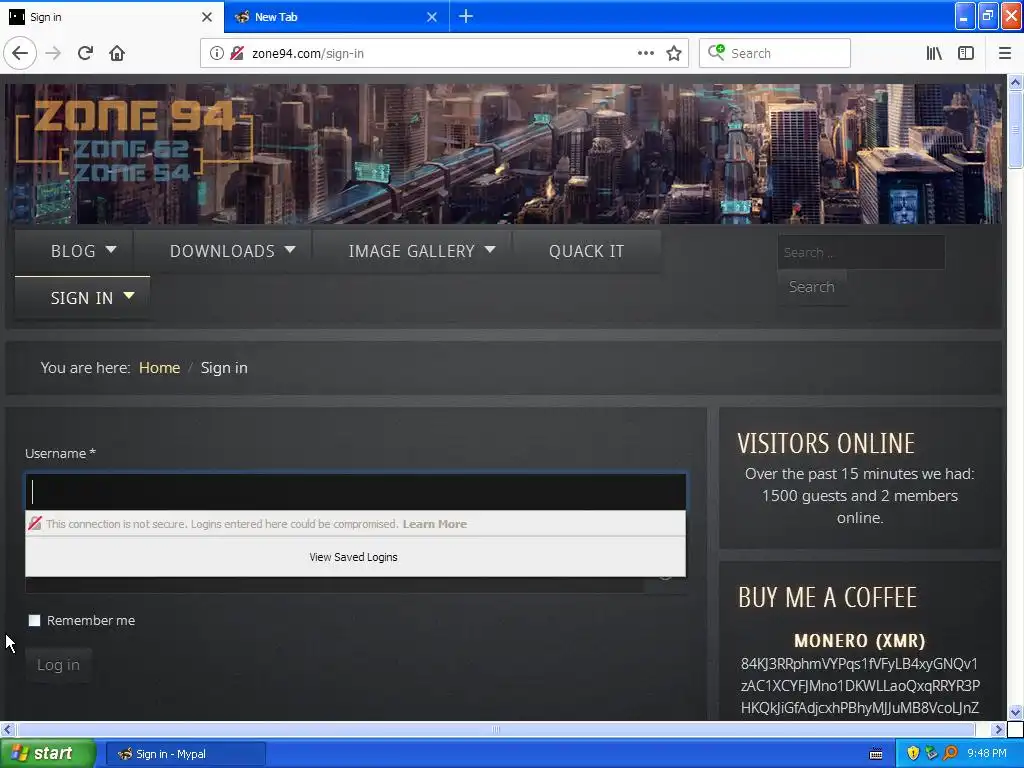Click the site Search text field

pyautogui.click(x=861, y=252)
